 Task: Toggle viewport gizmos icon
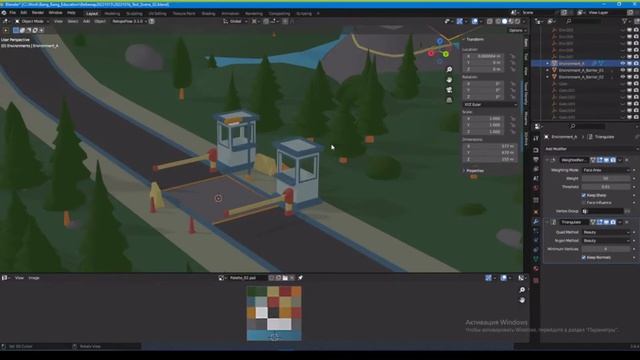[x=460, y=21]
